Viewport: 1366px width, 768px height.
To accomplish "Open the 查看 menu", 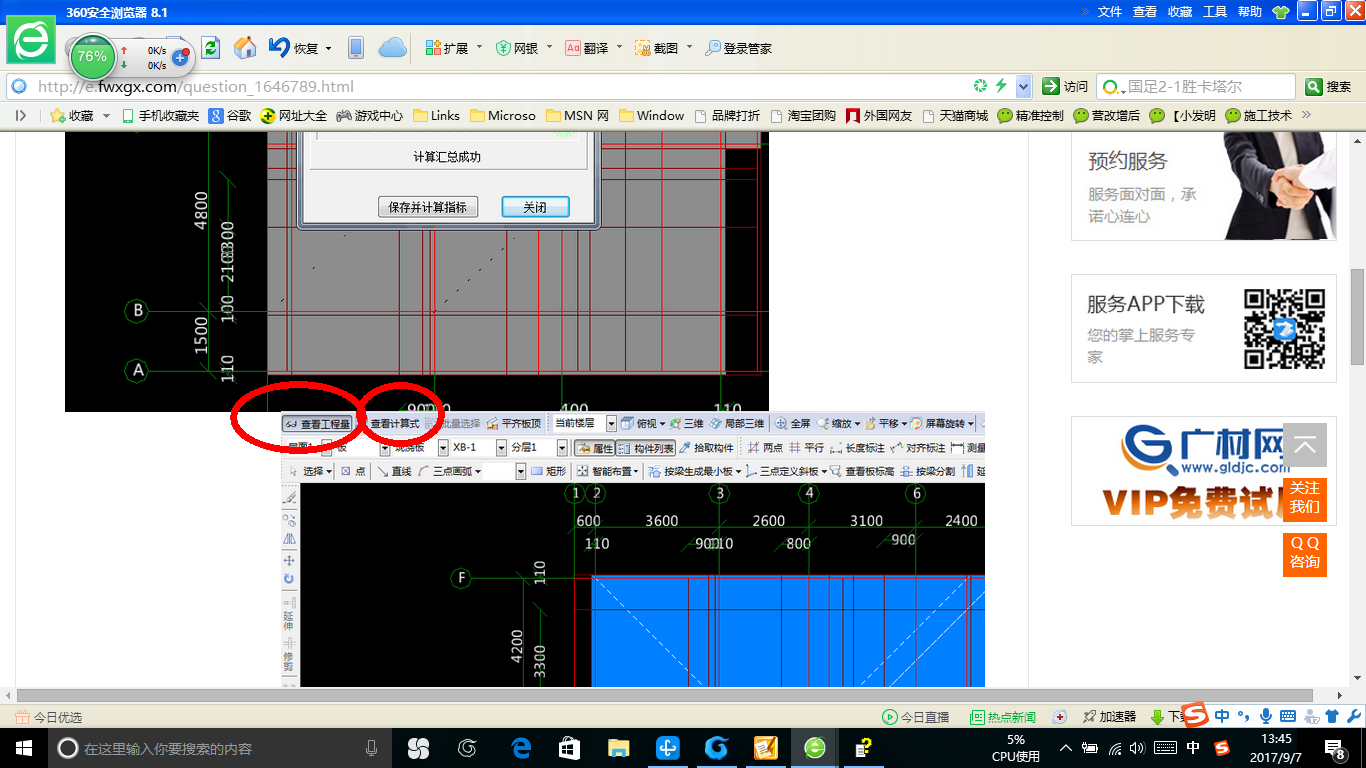I will [x=1145, y=12].
